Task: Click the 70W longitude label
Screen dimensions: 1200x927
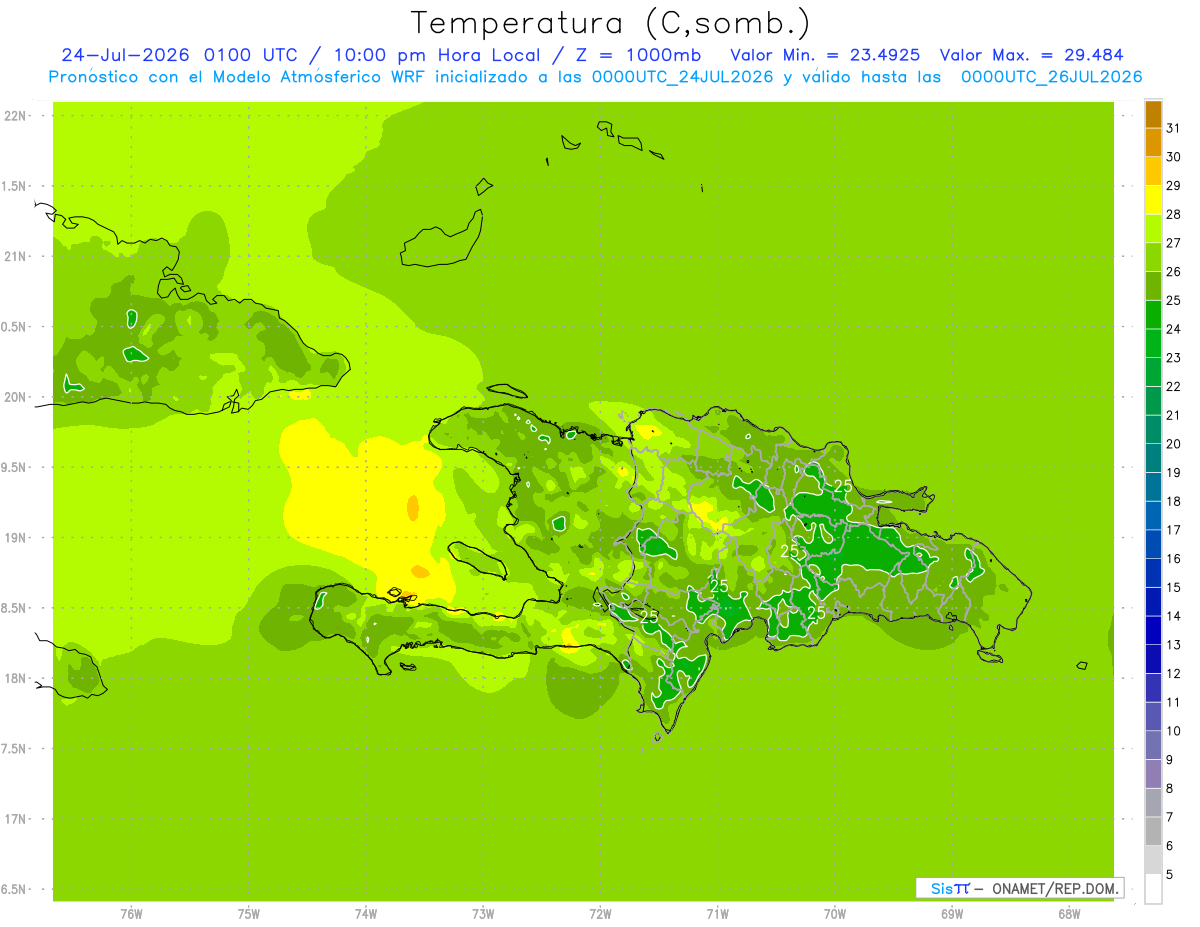Action: pyautogui.click(x=835, y=914)
